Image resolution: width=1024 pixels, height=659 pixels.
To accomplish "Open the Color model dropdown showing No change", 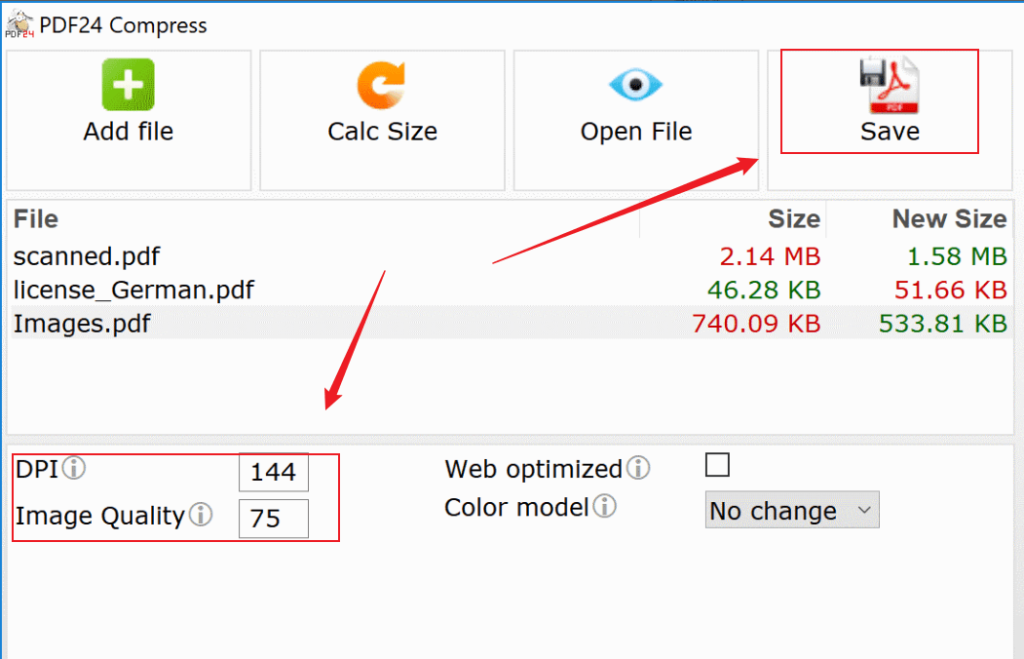I will 791,510.
